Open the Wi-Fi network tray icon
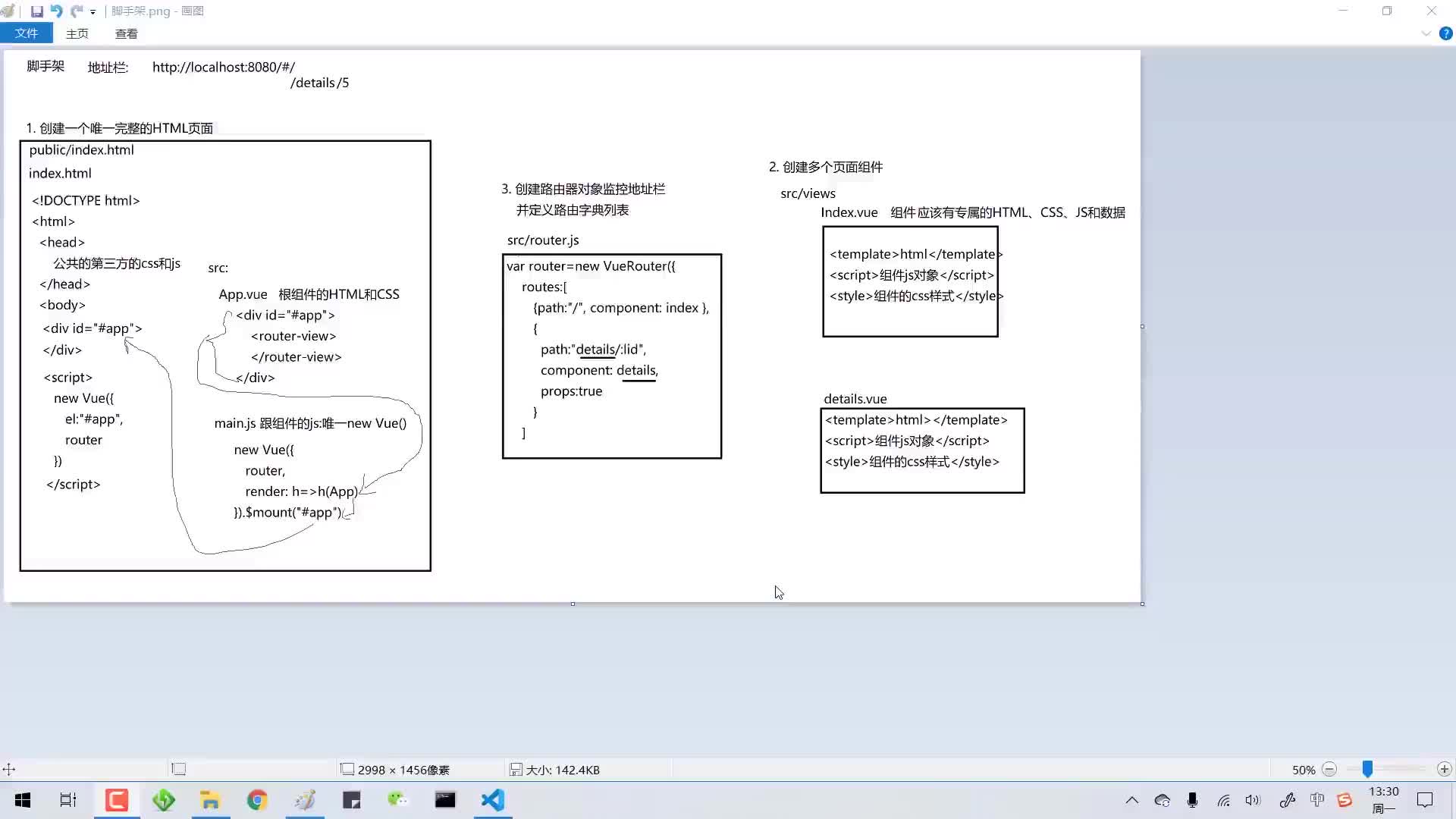The width and height of the screenshot is (1456, 819). (x=1223, y=800)
